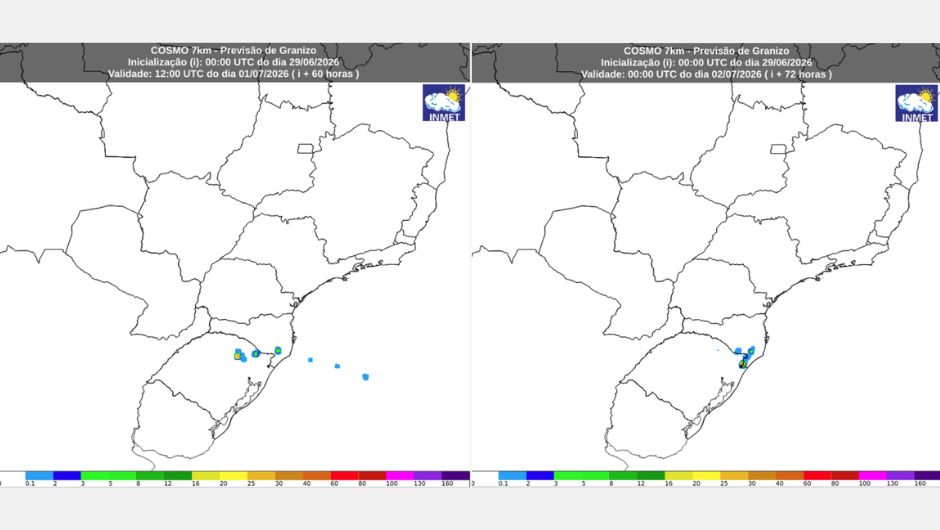This screenshot has width=940, height=530.
Task: Pick the bright red 60–80 swatch on 72-hour legend
Action: (x=818, y=475)
